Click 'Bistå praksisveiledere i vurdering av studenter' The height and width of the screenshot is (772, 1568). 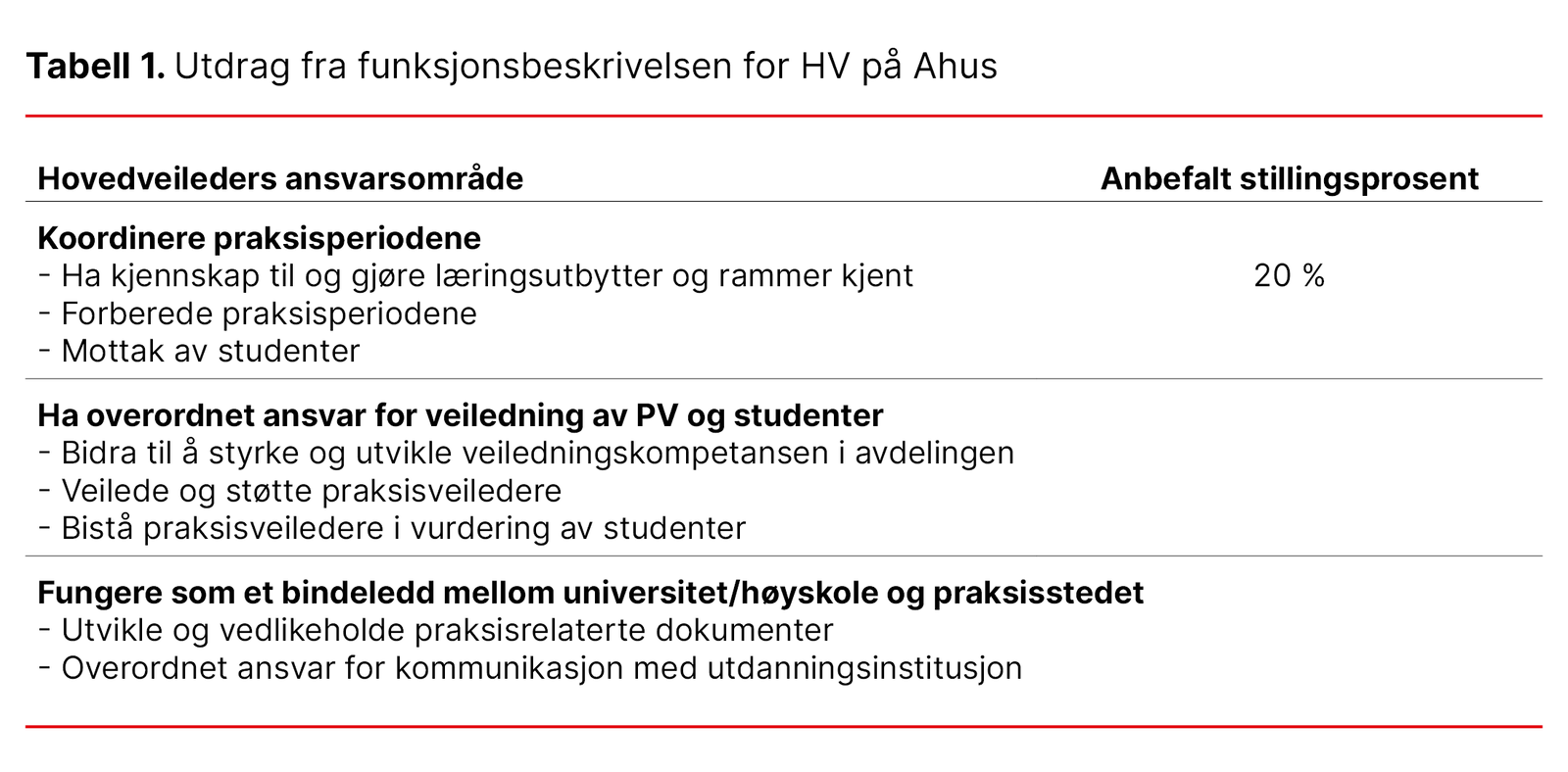[x=403, y=529]
